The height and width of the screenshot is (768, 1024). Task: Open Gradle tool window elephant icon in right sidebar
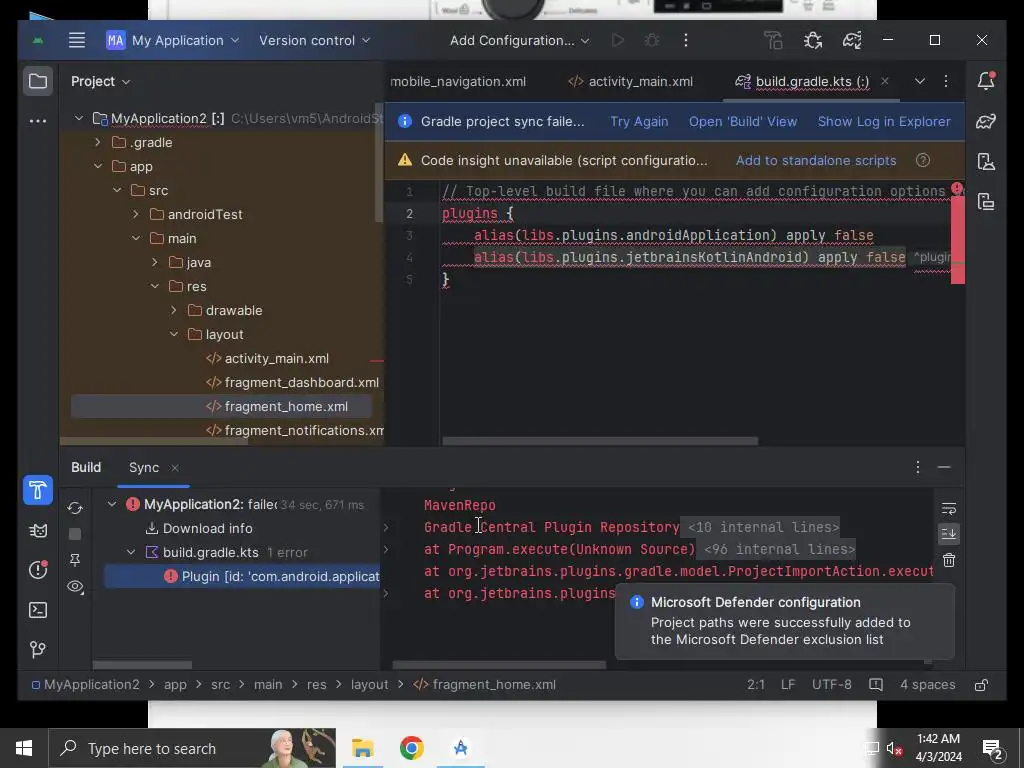pos(986,121)
